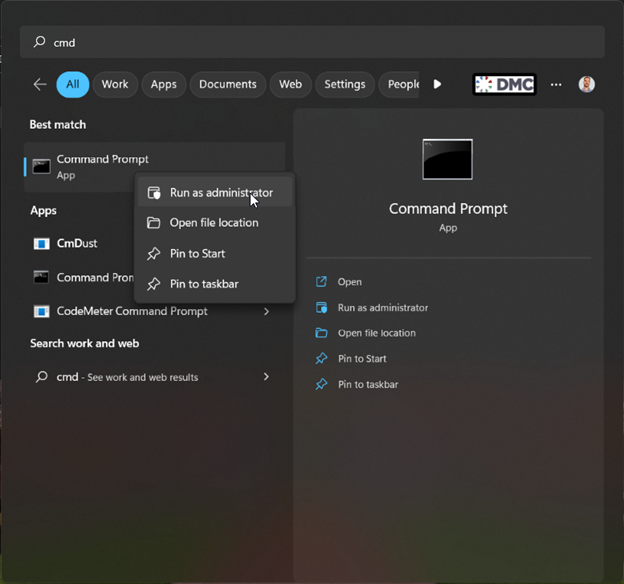Expand the cmd web results chevron

tap(266, 377)
